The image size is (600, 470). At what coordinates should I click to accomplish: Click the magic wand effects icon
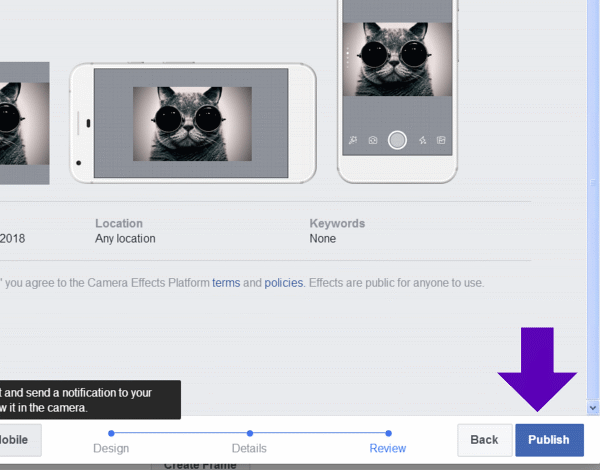tap(353, 141)
